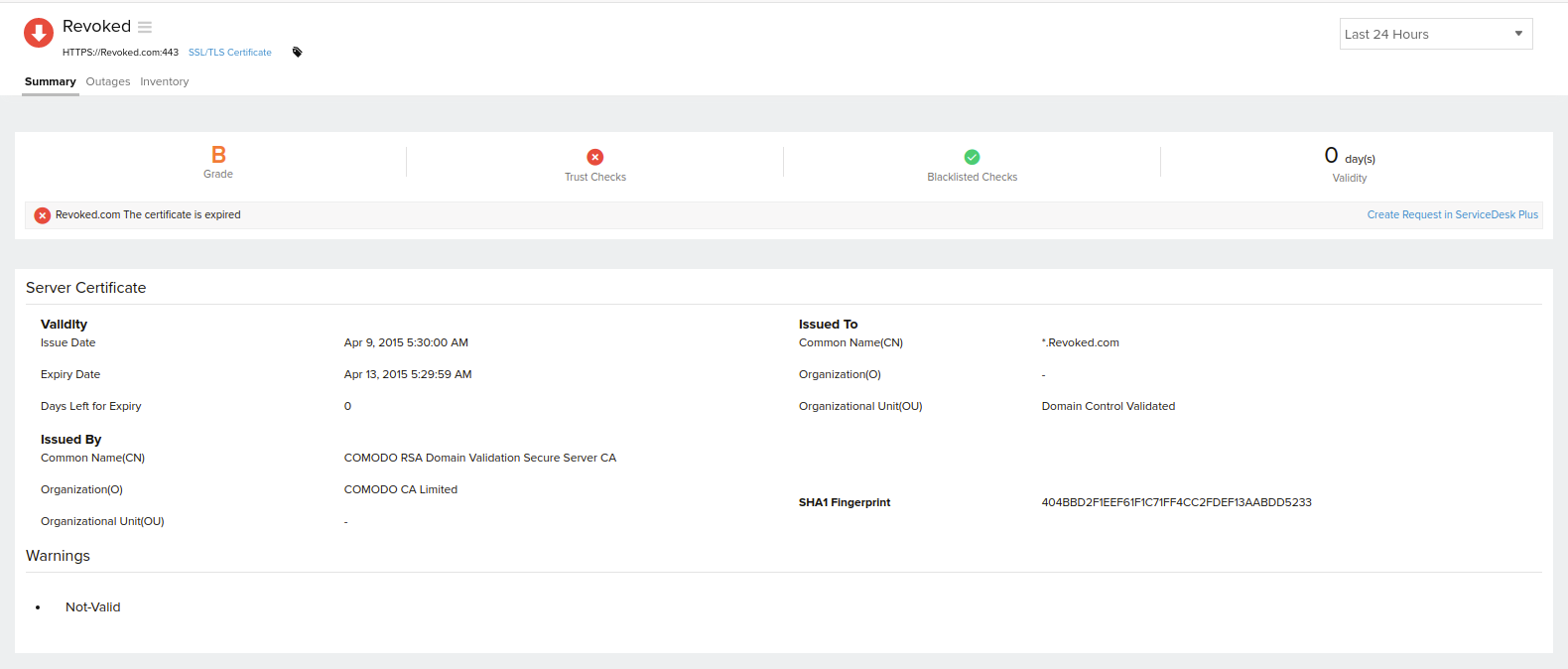
Task: Click Create Request in ServiceDesk Plus
Action: point(1452,214)
